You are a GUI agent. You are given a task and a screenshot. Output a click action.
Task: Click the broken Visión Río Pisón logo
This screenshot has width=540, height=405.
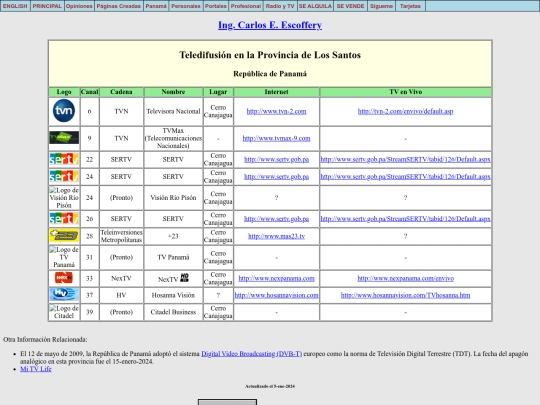click(64, 197)
